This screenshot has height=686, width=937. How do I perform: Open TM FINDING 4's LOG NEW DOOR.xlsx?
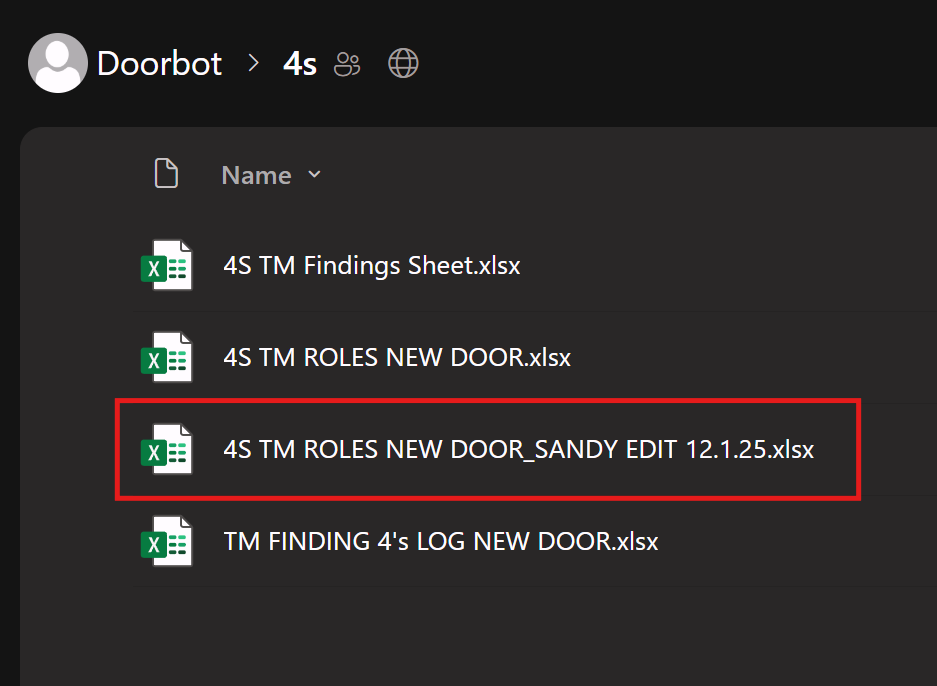[x=441, y=542]
